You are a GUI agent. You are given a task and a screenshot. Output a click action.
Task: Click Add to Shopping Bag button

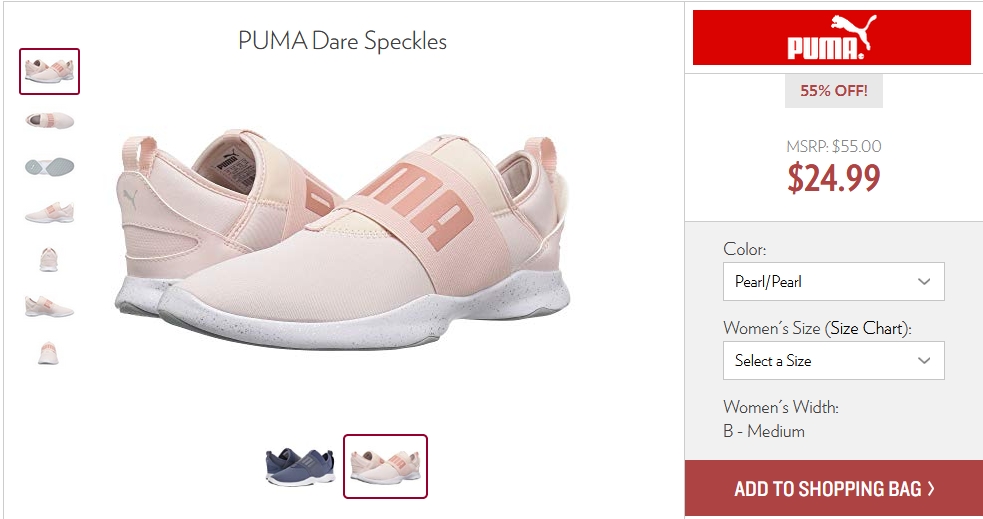(x=833, y=488)
